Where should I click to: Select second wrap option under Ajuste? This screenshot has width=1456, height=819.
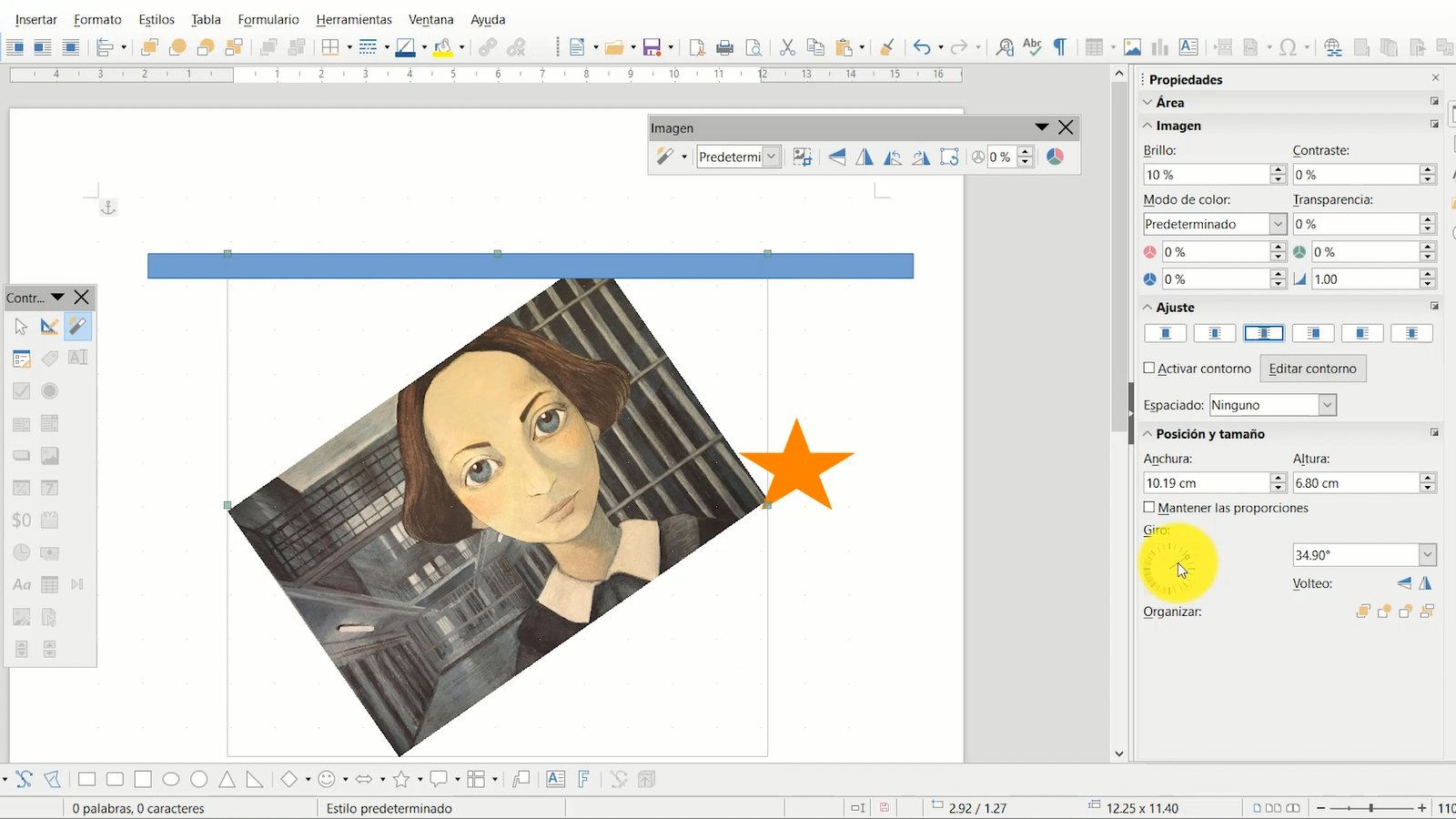1215,333
